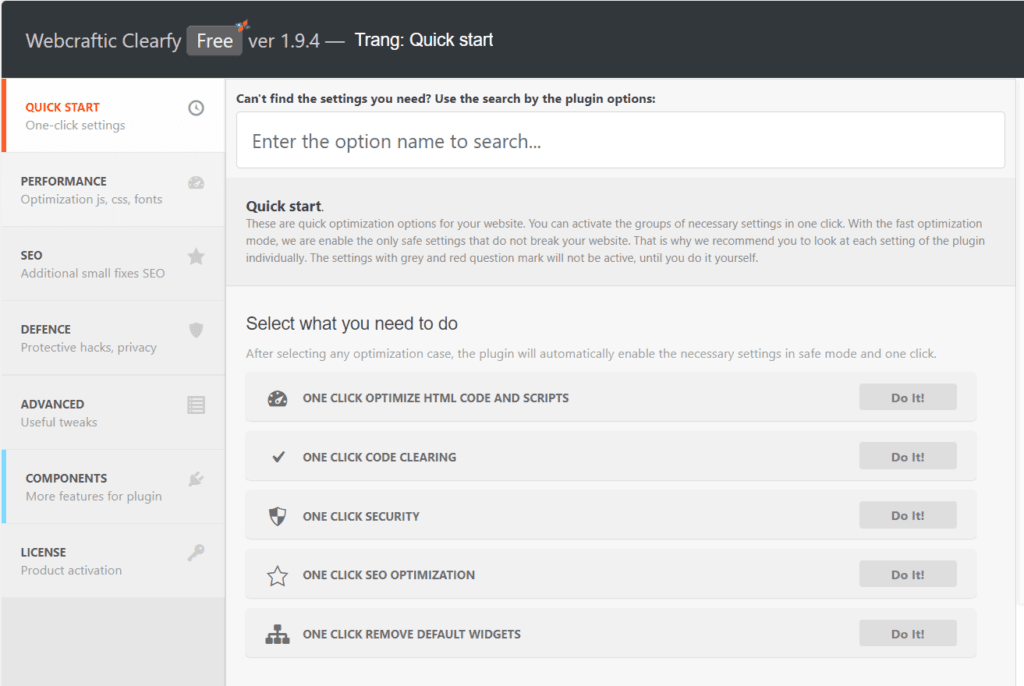The height and width of the screenshot is (686, 1024).
Task: Do It for One Click Code Clearing
Action: tap(908, 456)
